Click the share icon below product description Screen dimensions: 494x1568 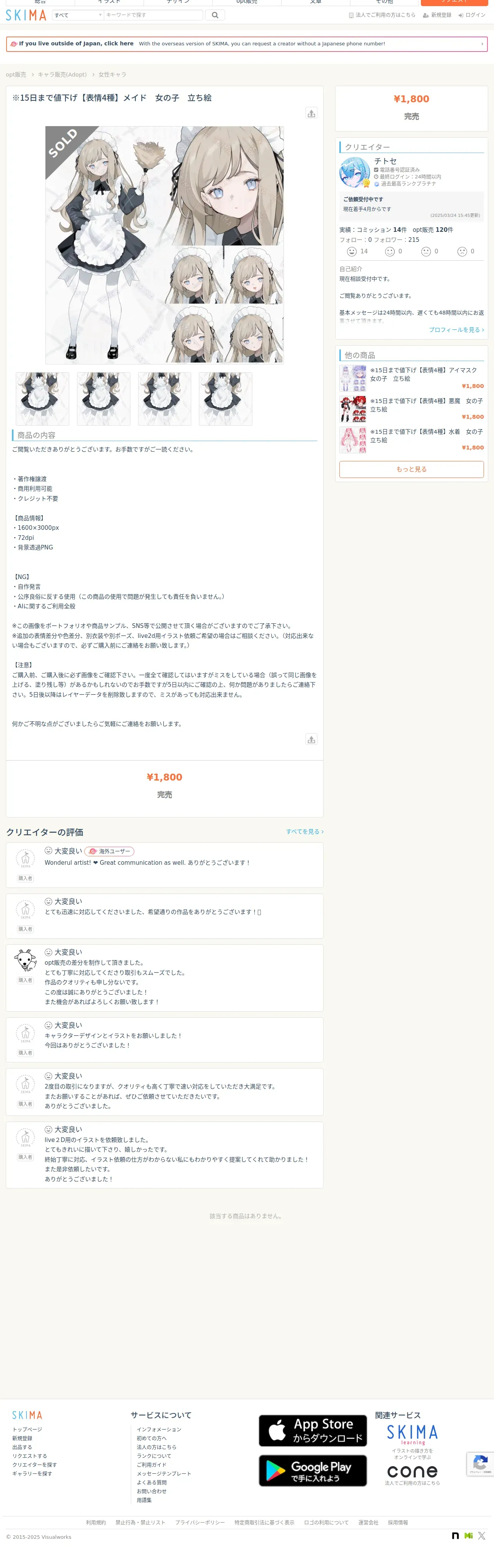pyautogui.click(x=311, y=739)
